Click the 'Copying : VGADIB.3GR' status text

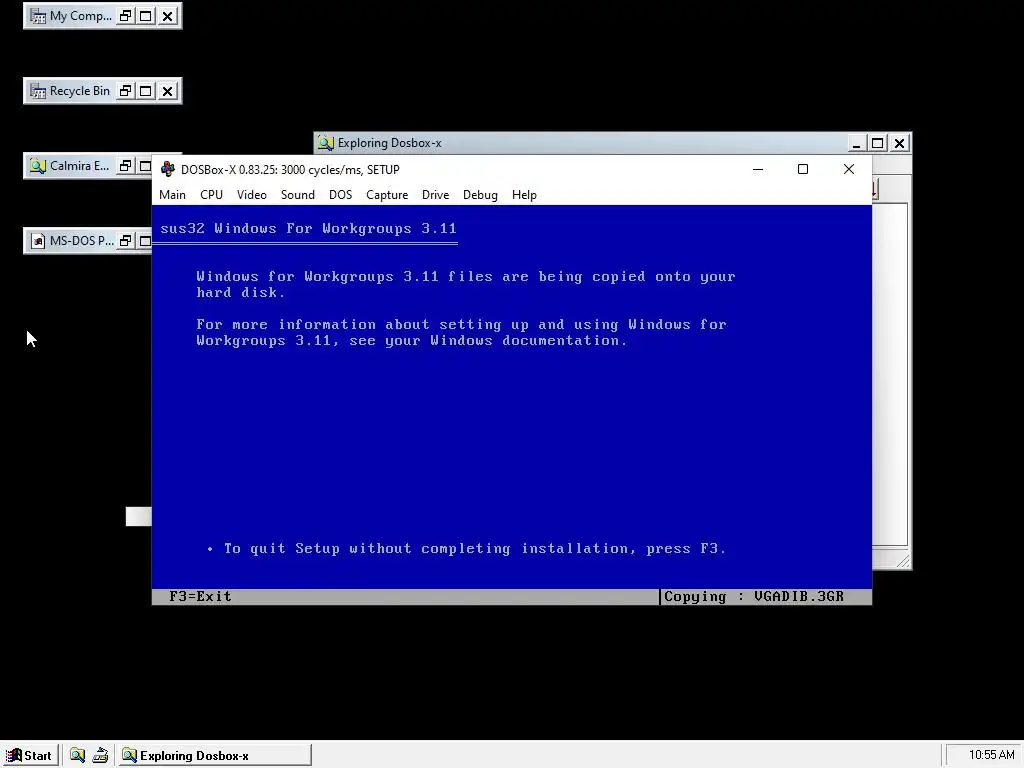coord(754,596)
